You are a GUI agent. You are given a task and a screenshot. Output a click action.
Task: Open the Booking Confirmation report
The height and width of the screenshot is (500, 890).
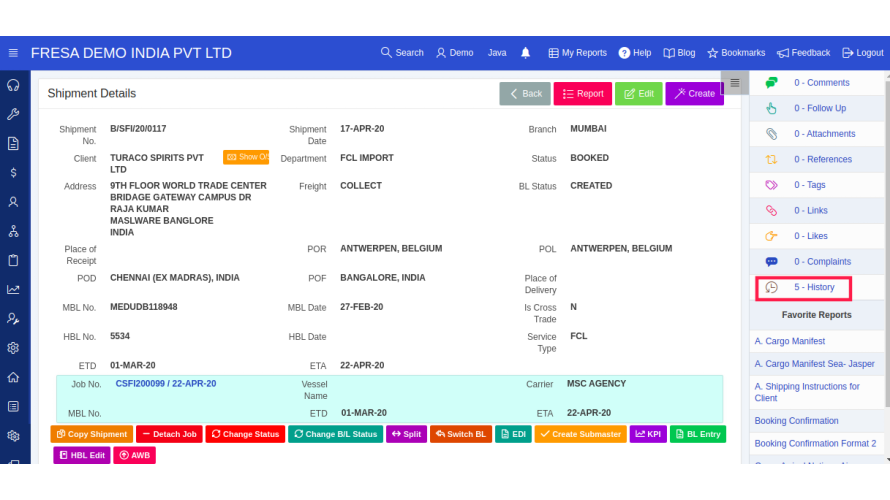coord(796,421)
